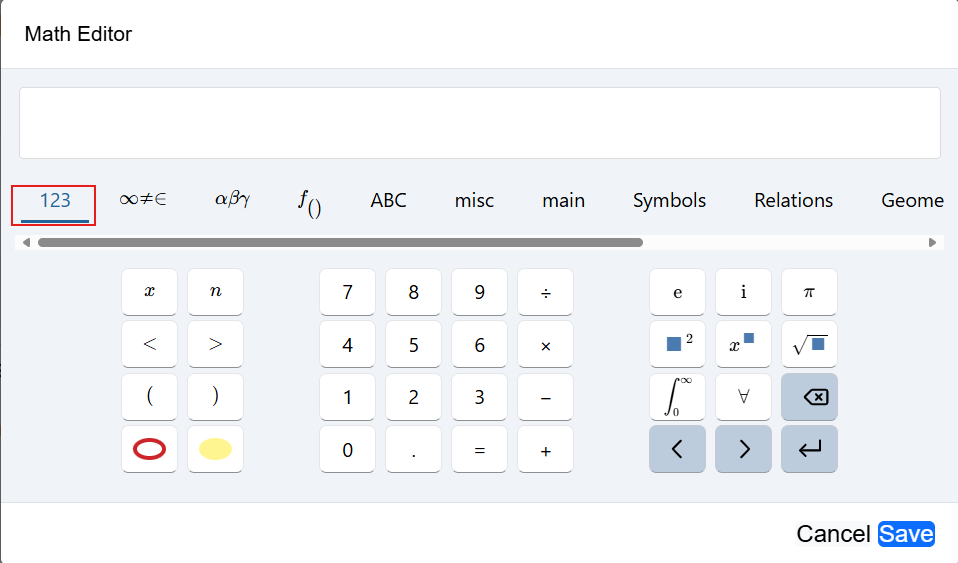Focus the math expression input field
Image resolution: width=958 pixels, height=563 pixels.
pos(480,123)
